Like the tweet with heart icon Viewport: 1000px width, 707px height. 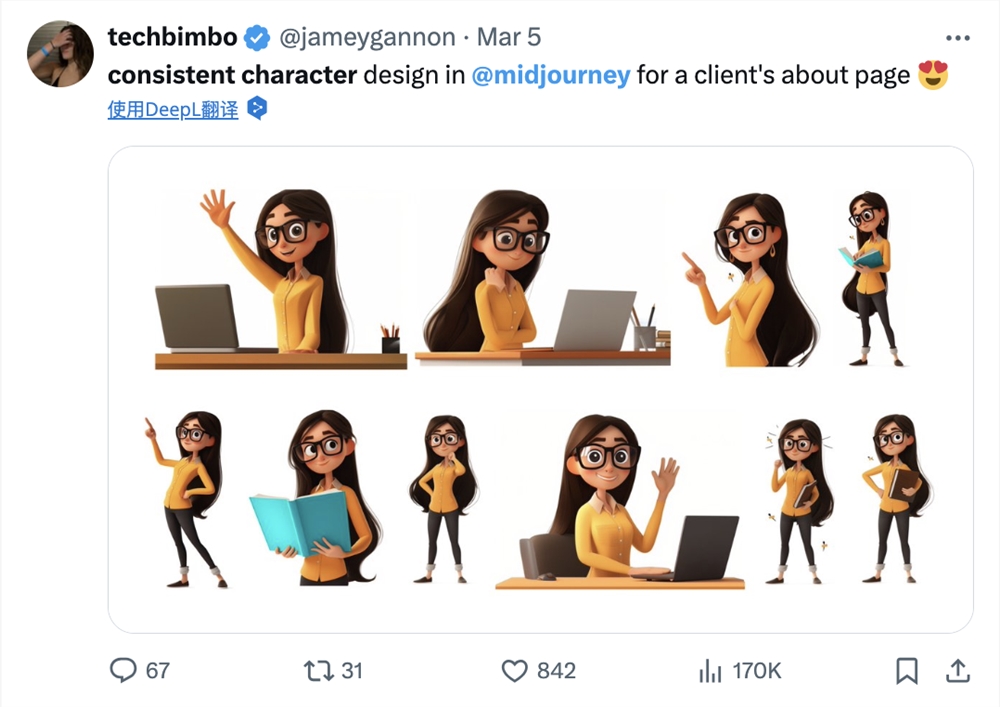pyautogui.click(x=514, y=670)
